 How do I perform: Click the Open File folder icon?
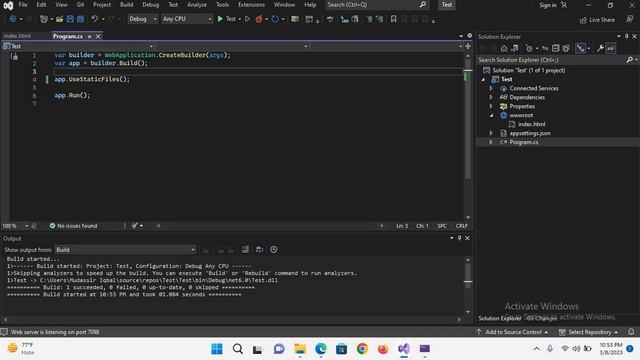tap(60, 19)
